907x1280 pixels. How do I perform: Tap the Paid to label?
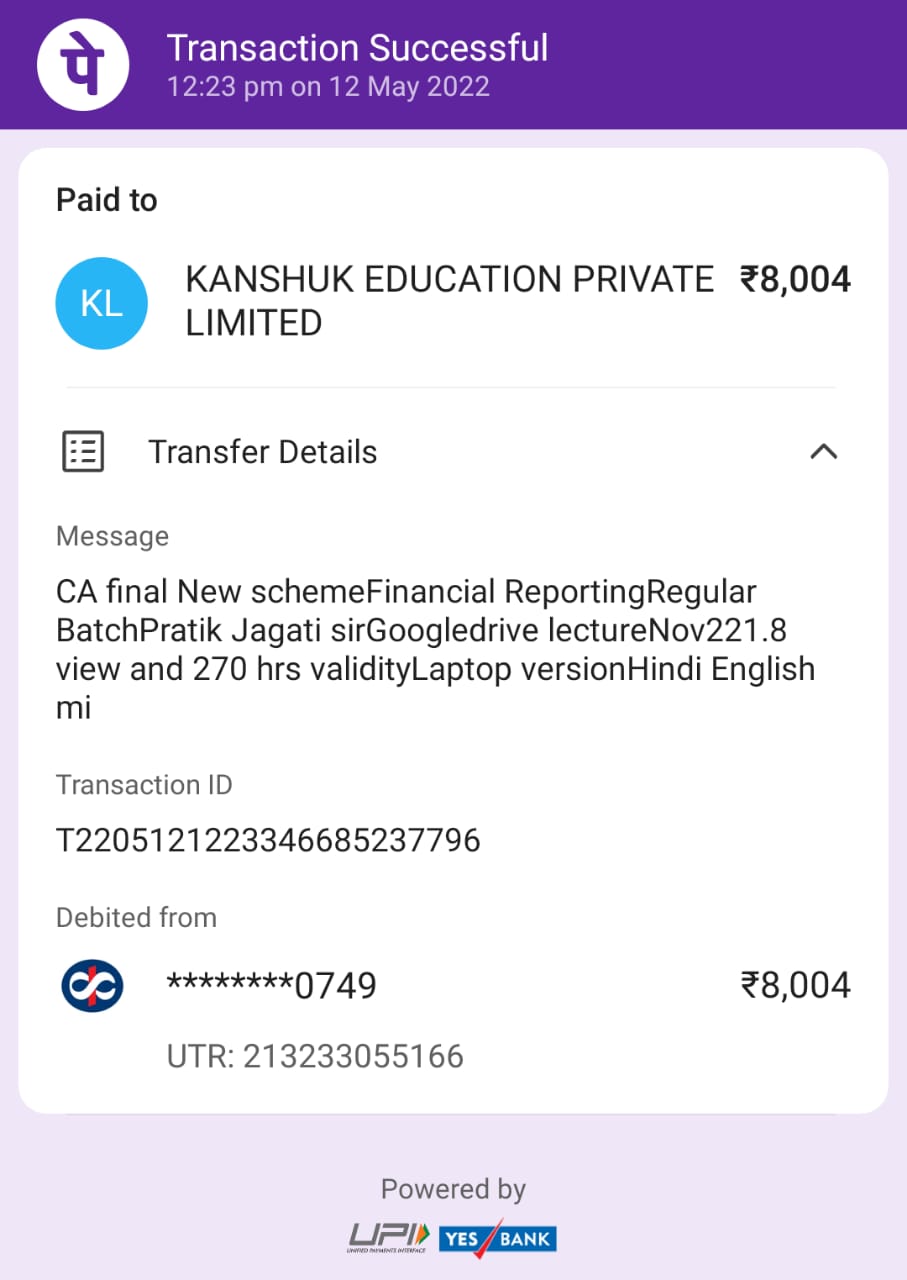107,200
